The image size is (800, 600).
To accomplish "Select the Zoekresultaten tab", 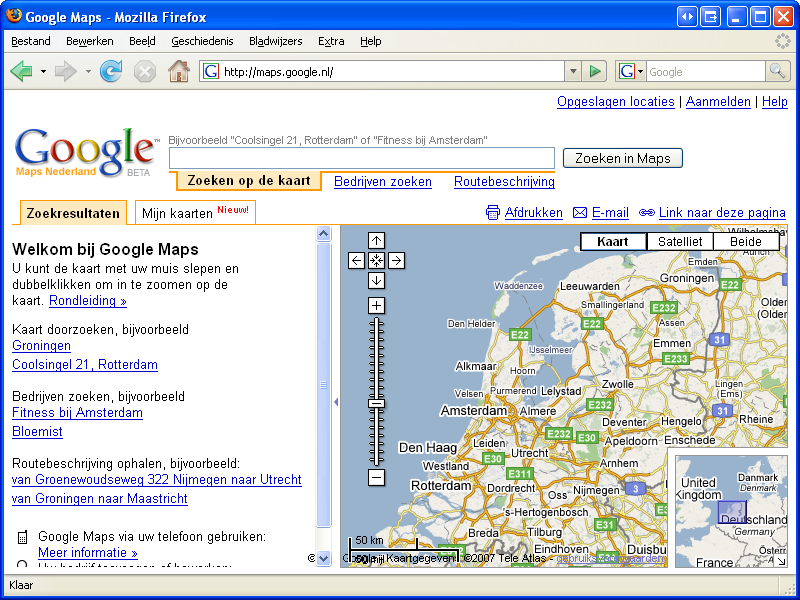I will pyautogui.click(x=73, y=213).
